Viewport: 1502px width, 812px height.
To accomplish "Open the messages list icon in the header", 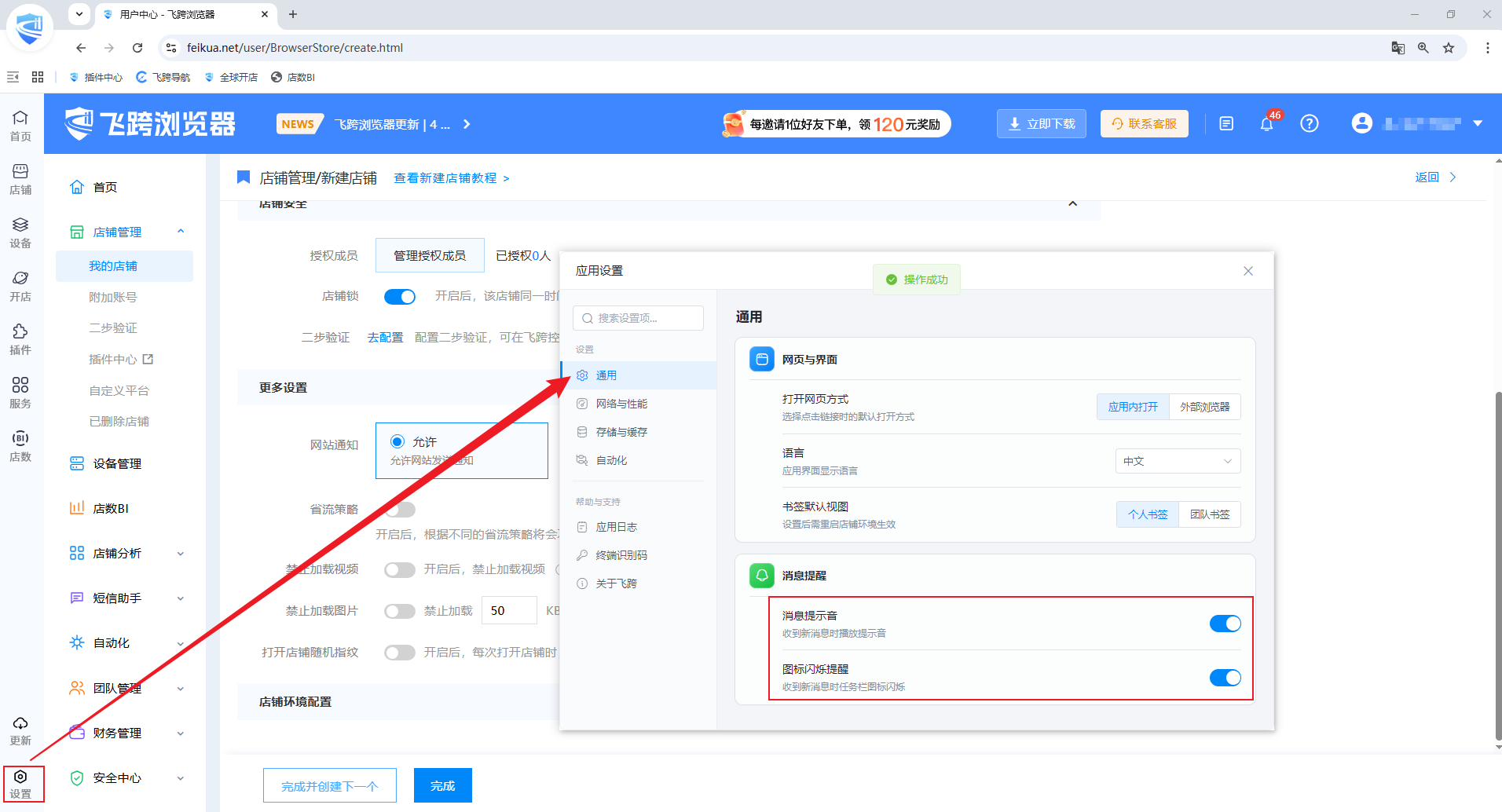I will pyautogui.click(x=1226, y=124).
